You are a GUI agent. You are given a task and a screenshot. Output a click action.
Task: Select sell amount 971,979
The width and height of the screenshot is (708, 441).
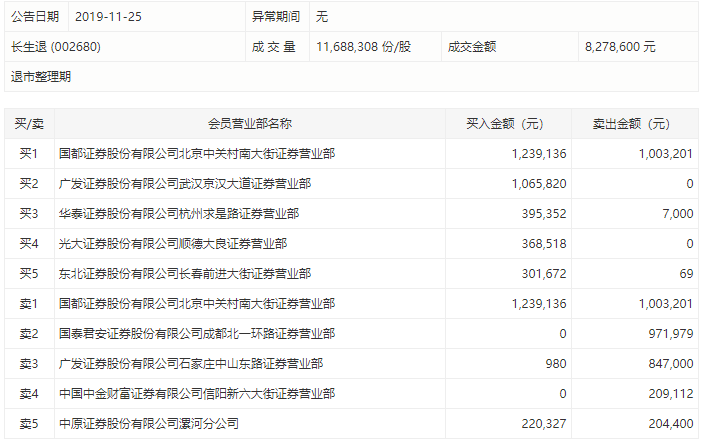671,334
